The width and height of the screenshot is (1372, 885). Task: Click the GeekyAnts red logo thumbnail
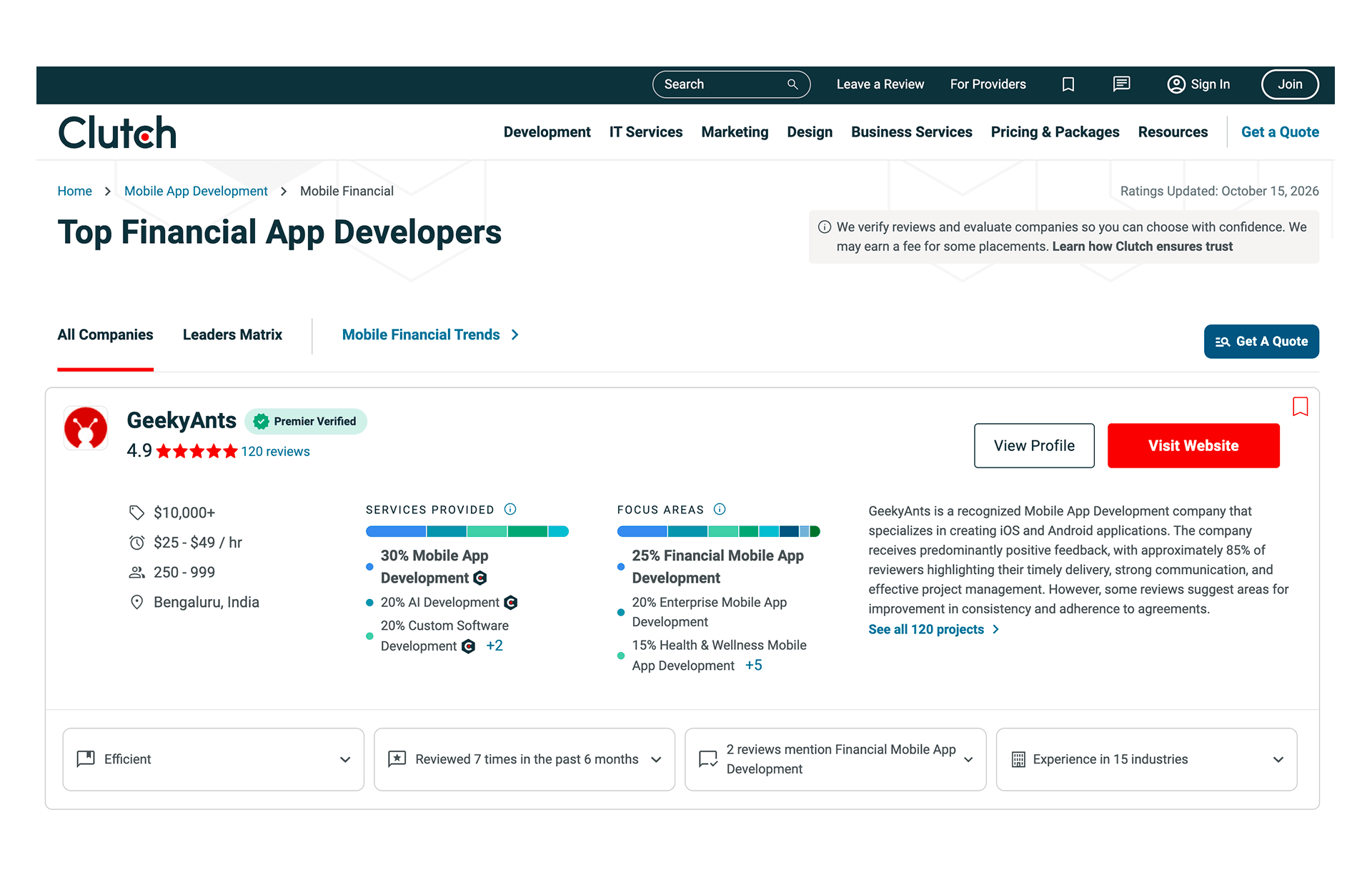(x=86, y=428)
